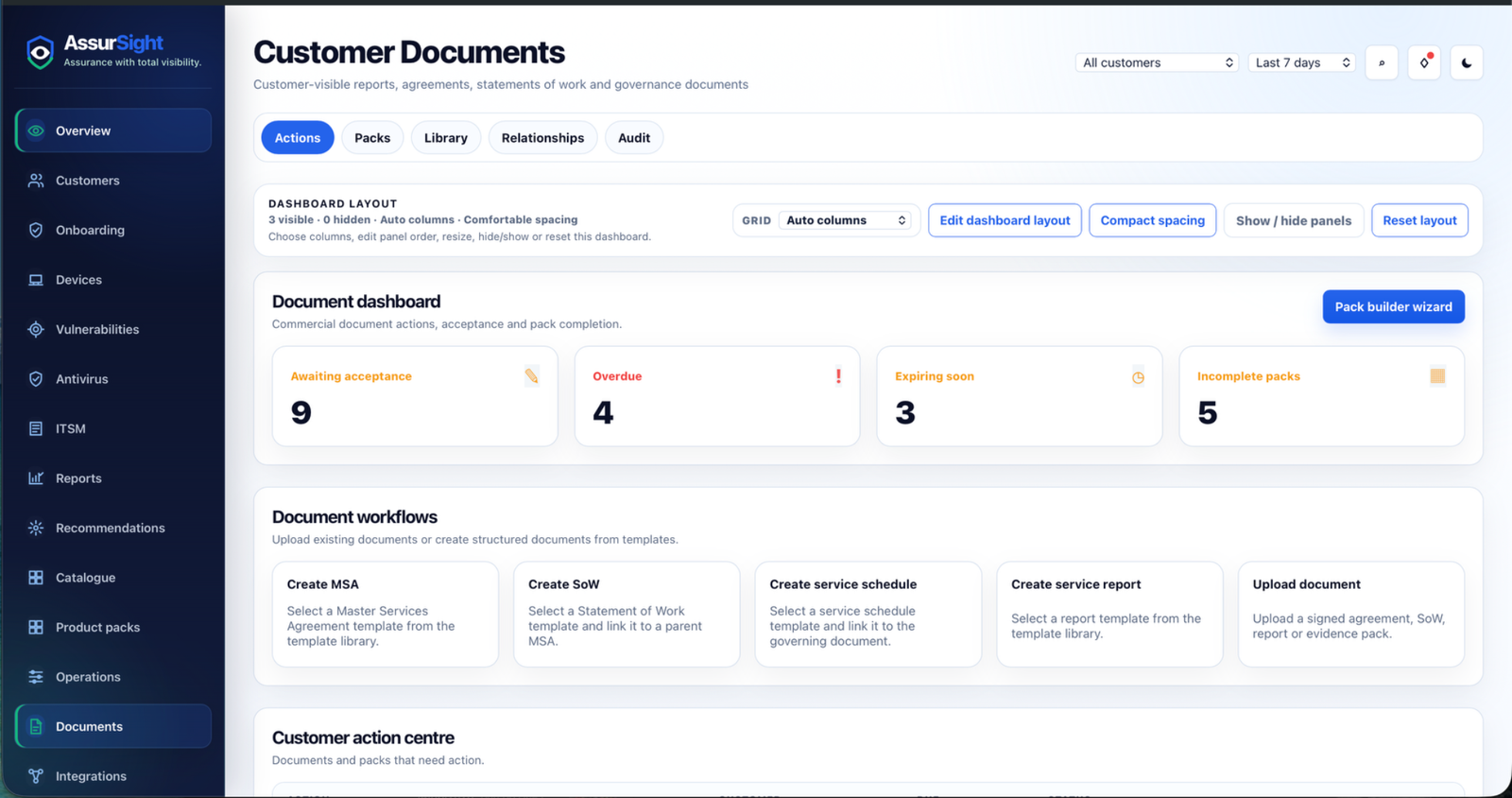The image size is (1512, 798).
Task: Open the Grid Auto columns dropdown
Action: 847,220
